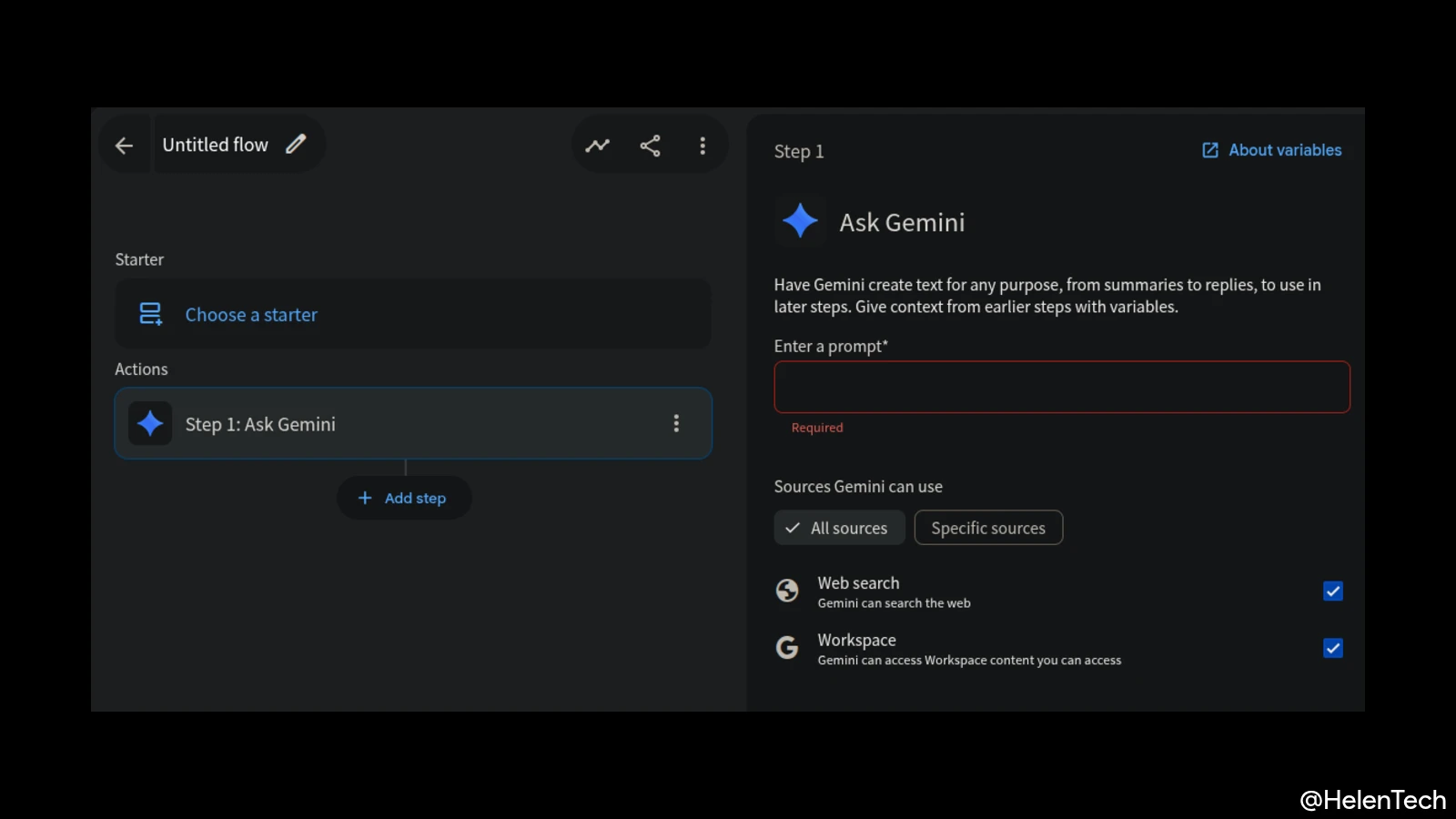Click the Enter a prompt field
The image size is (1456, 819).
1061,388
